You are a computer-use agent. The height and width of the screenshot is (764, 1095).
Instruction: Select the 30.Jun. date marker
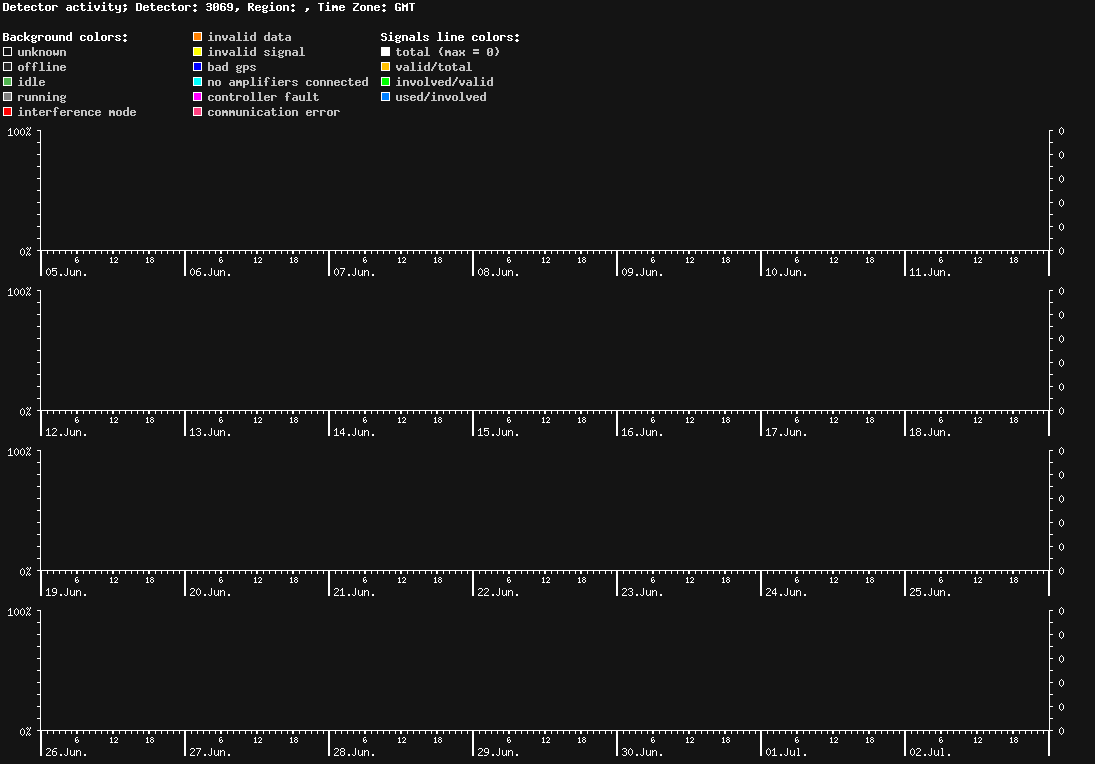click(642, 752)
